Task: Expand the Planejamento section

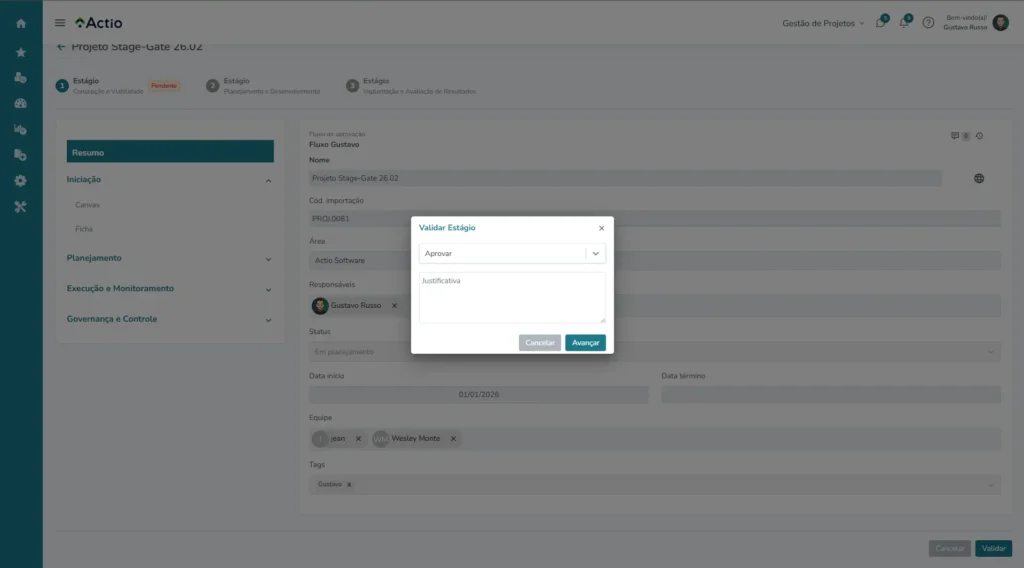Action: 268,258
